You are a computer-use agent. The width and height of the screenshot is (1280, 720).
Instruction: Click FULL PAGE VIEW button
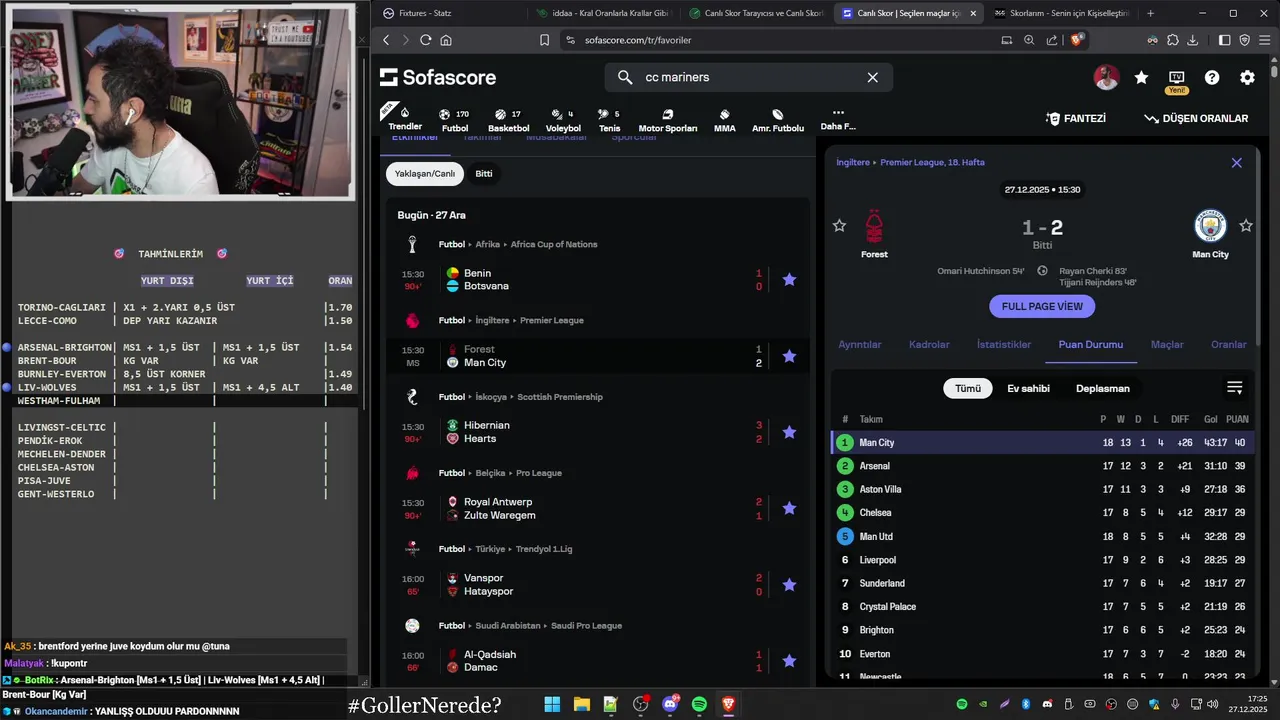tap(1042, 306)
